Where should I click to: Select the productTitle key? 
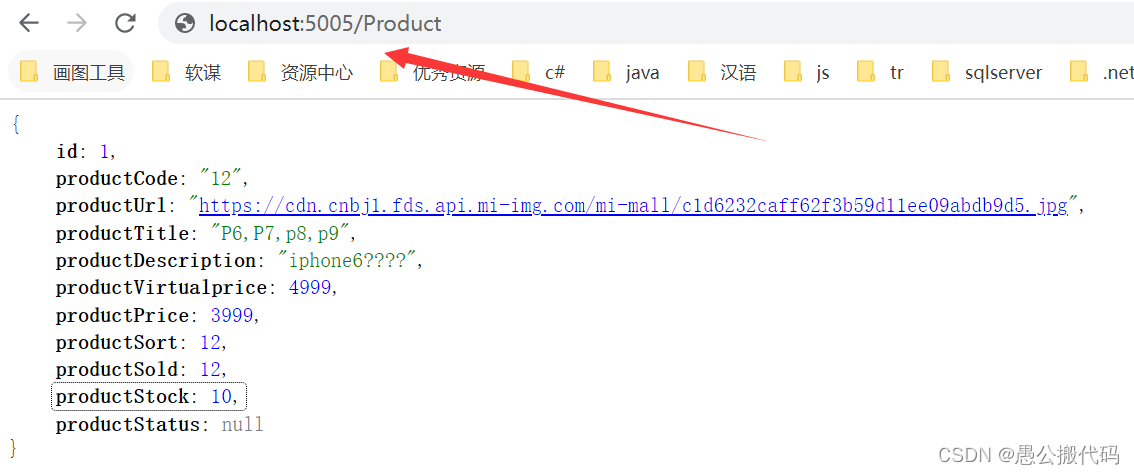(122, 233)
